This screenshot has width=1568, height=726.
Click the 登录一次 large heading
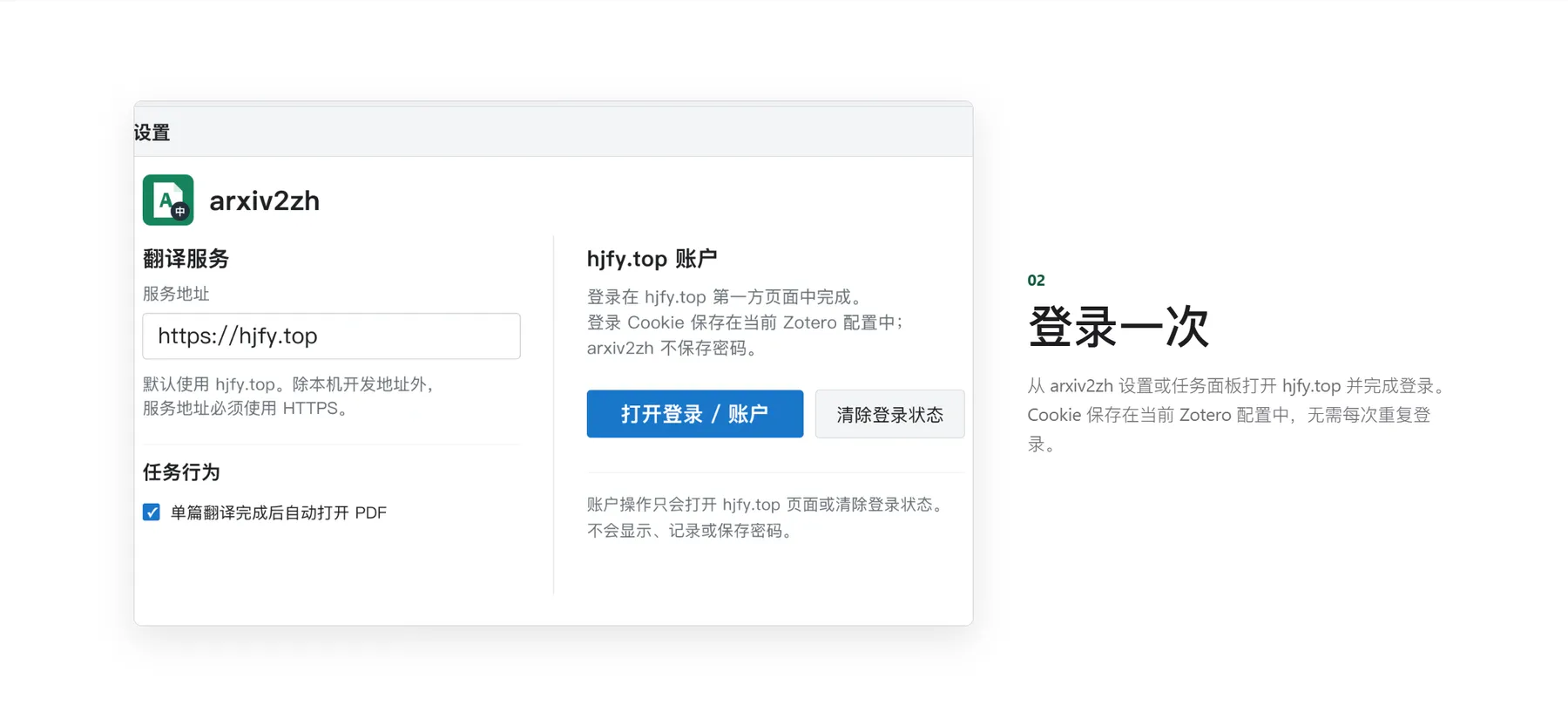pyautogui.click(x=1118, y=327)
